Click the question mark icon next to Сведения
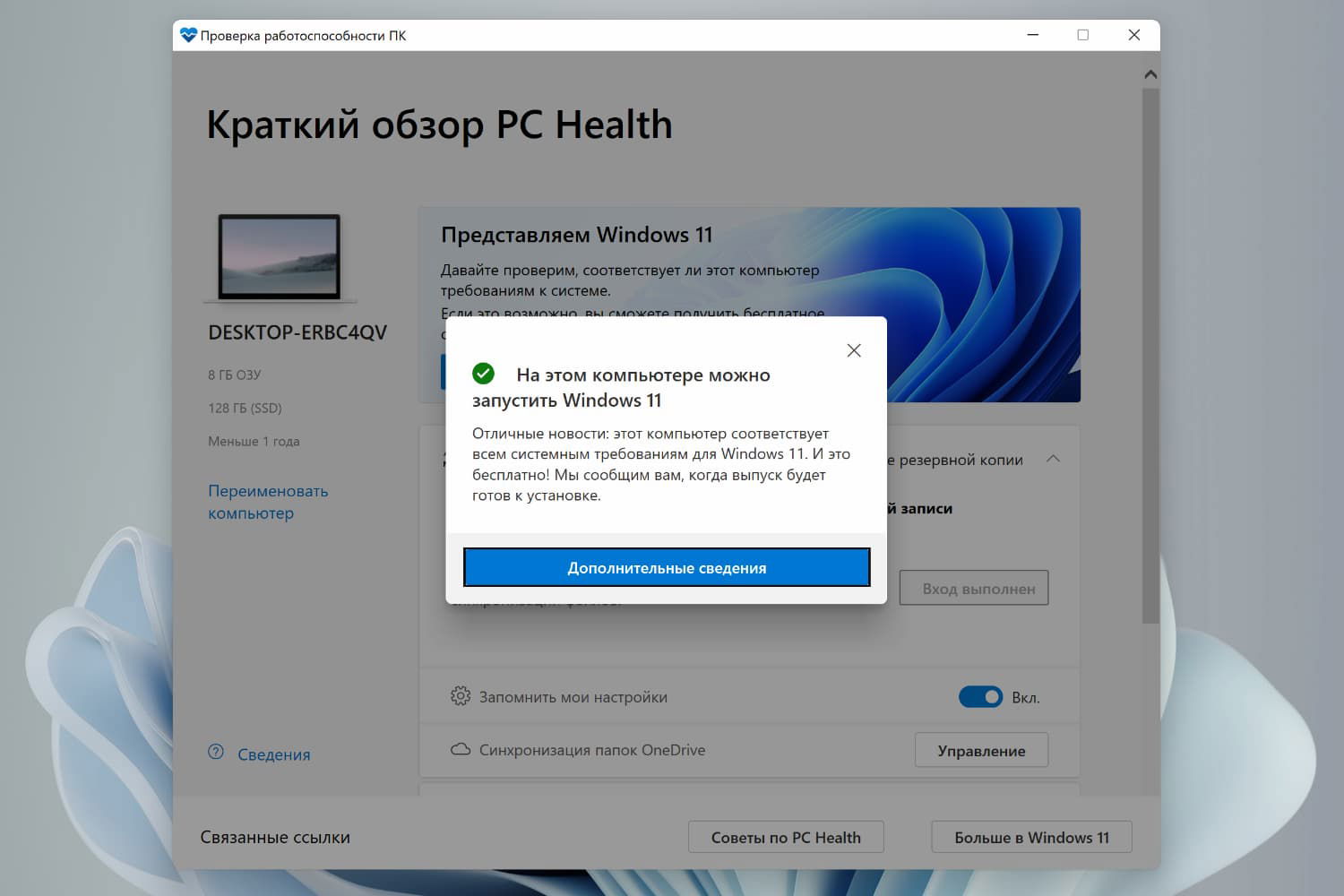The image size is (1344, 896). click(x=215, y=754)
